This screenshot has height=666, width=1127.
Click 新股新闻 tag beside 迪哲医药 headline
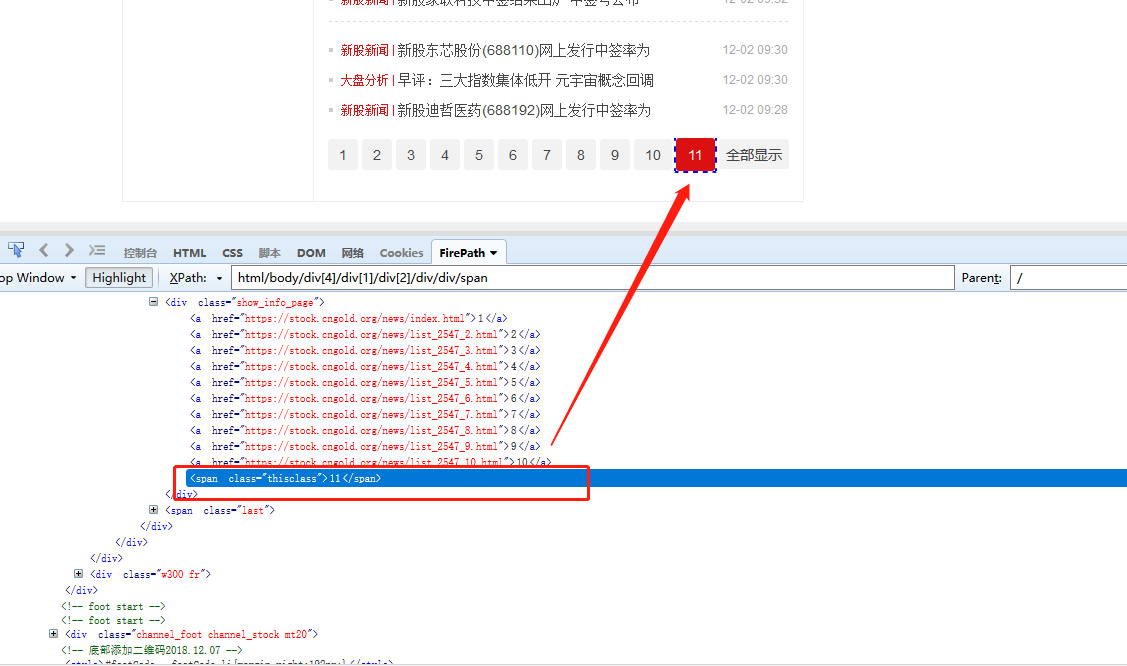364,111
